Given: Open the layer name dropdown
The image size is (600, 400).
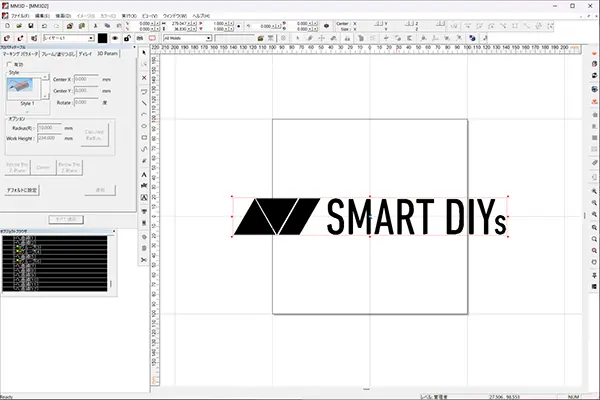Looking at the screenshot, I should 91,38.
